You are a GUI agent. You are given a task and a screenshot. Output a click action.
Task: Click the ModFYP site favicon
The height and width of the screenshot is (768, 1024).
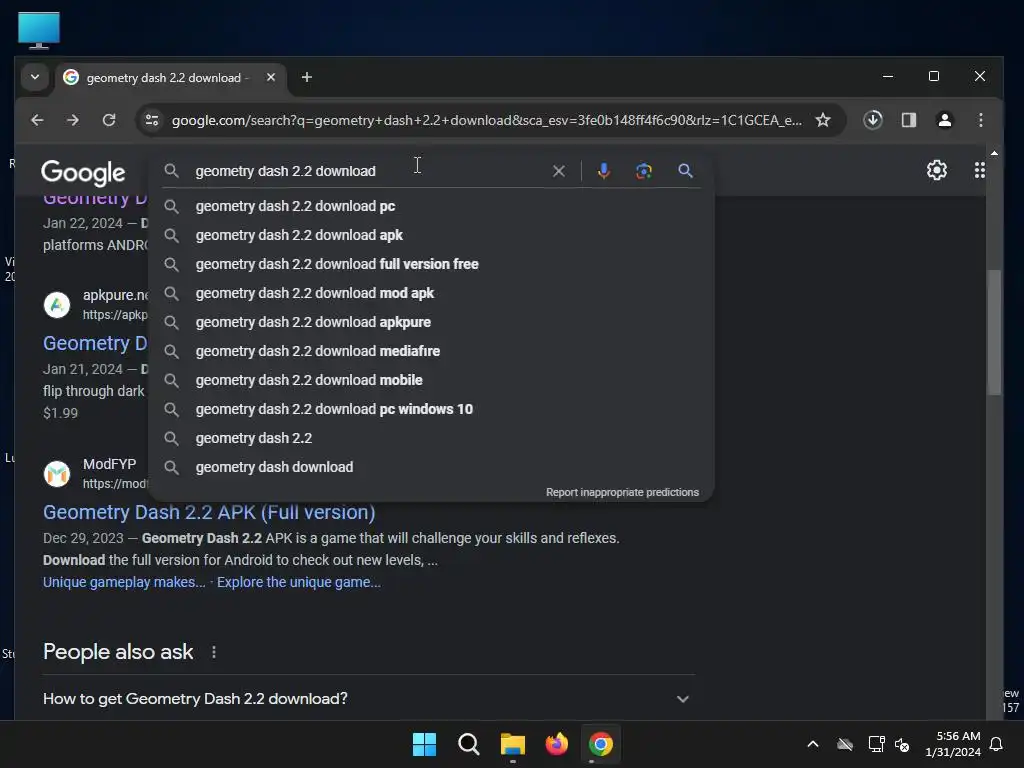[x=57, y=474]
